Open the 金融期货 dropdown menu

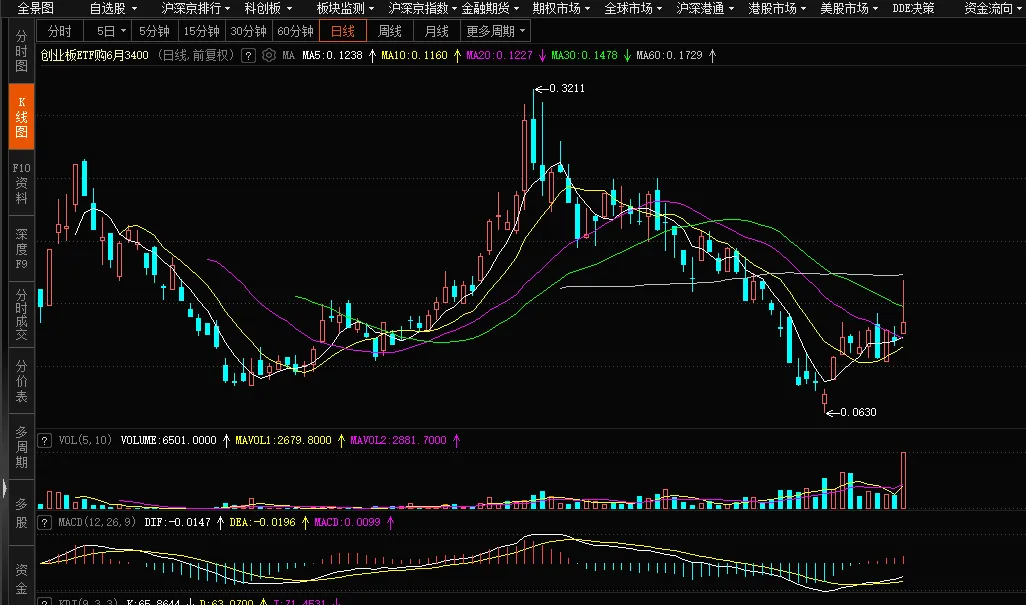[490, 9]
